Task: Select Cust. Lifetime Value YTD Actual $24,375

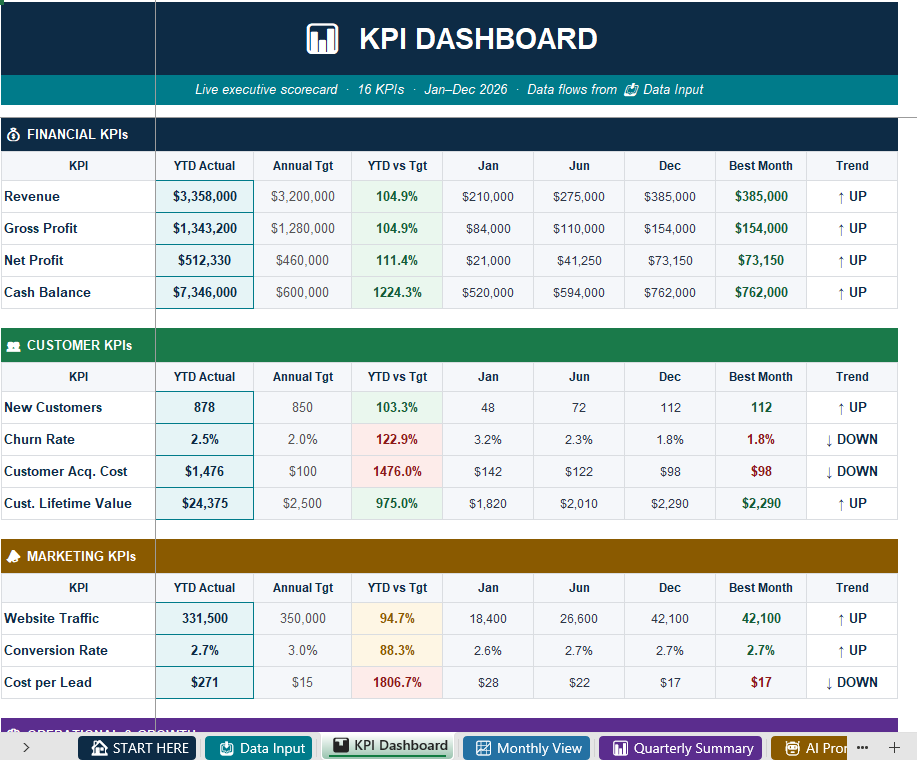Action: point(205,503)
